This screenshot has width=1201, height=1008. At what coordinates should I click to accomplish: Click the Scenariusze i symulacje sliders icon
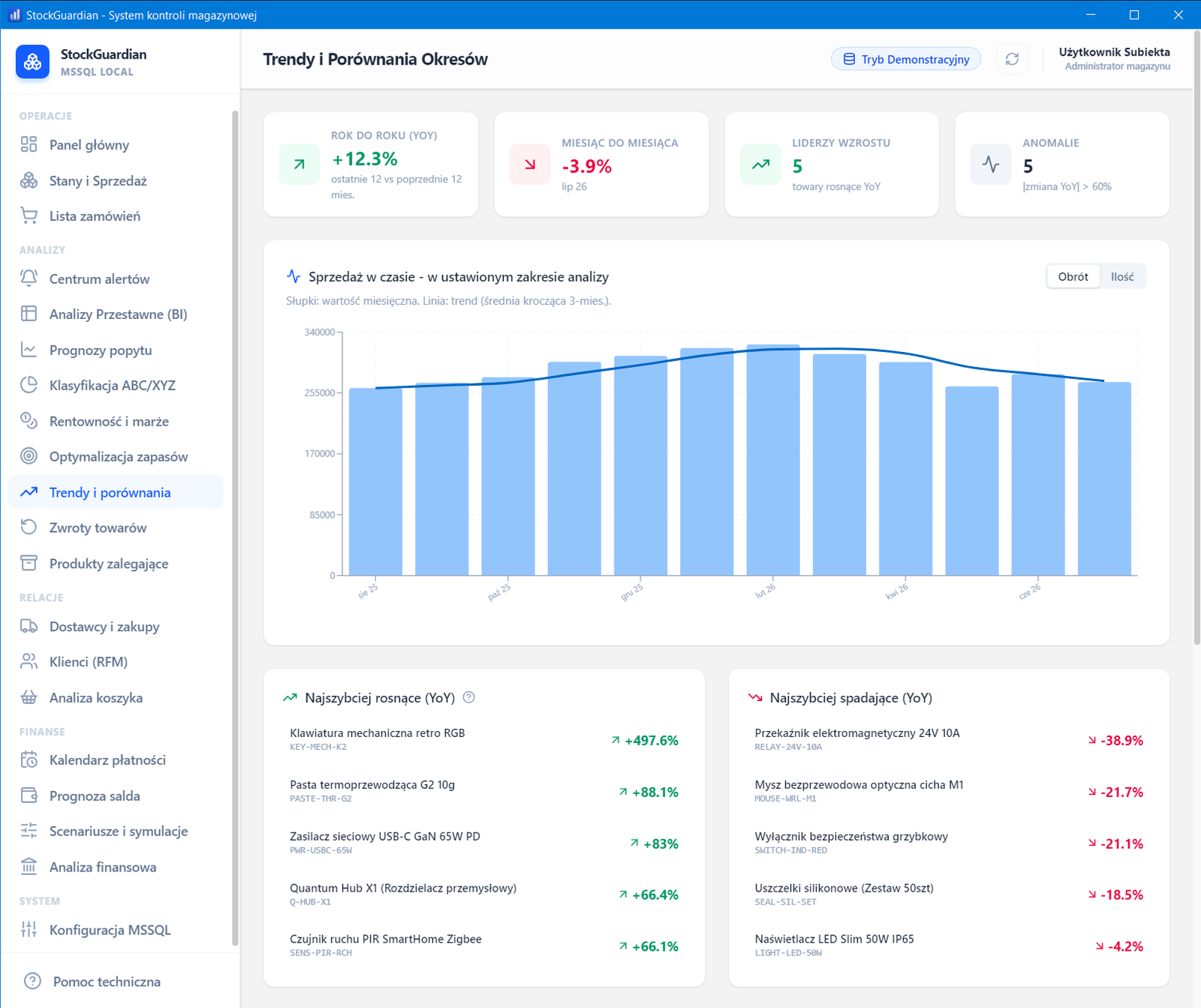point(29,831)
